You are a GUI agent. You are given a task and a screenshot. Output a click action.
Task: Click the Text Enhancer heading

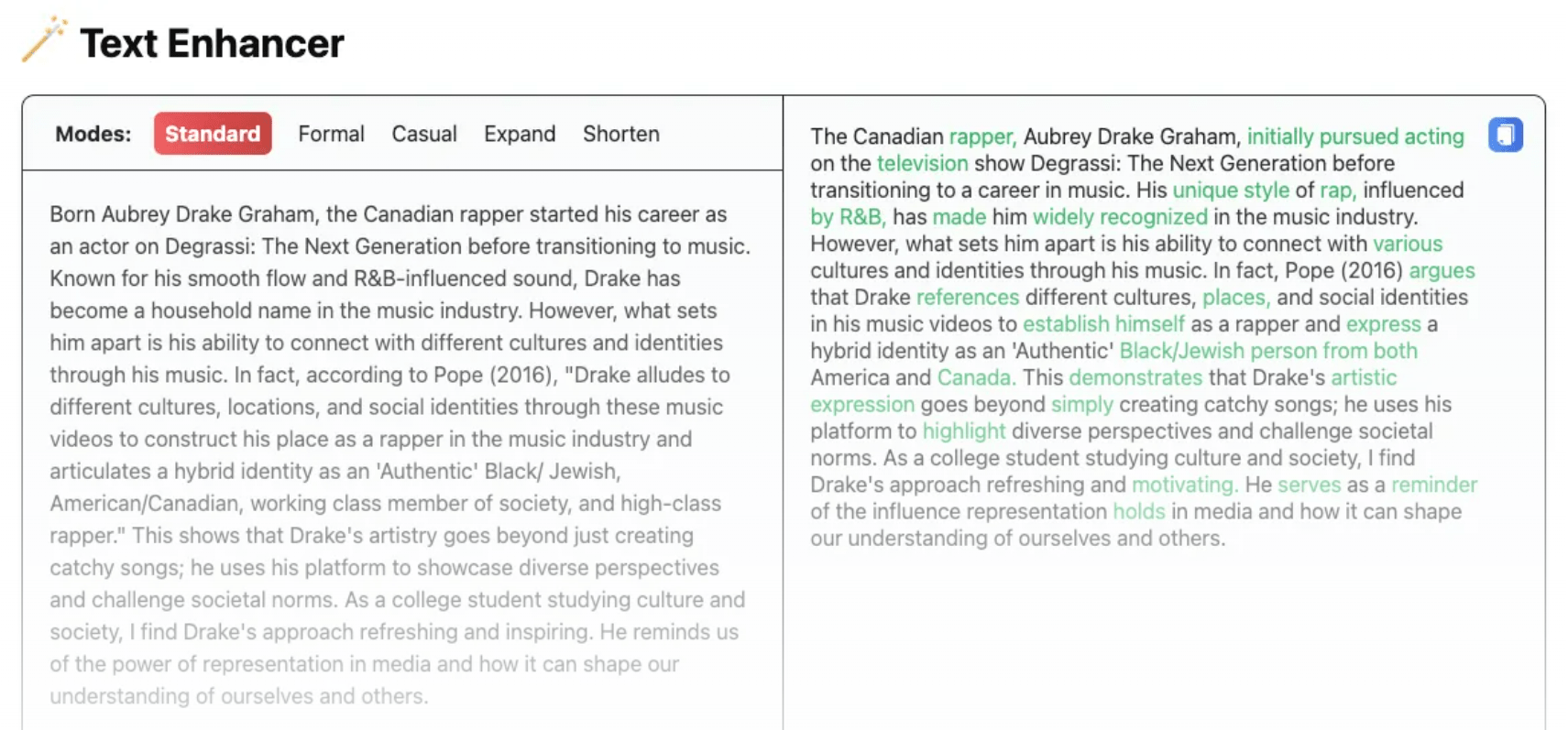(212, 43)
